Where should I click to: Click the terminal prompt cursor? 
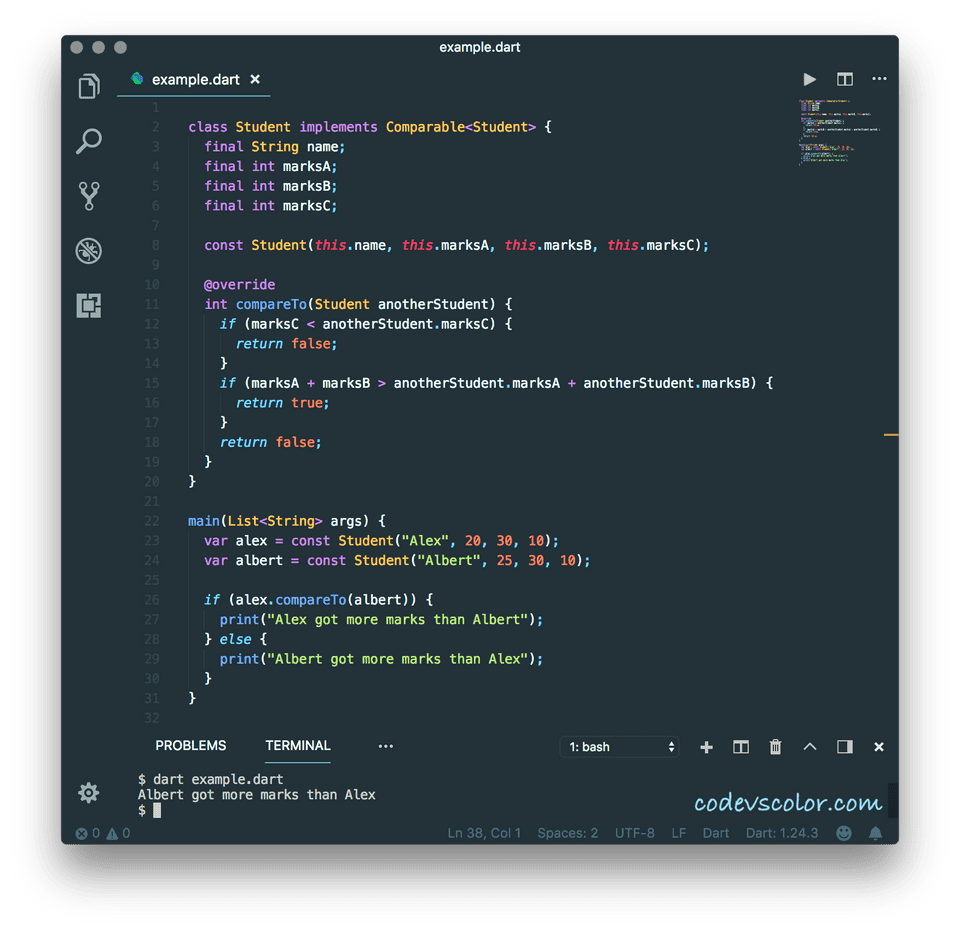click(x=157, y=810)
